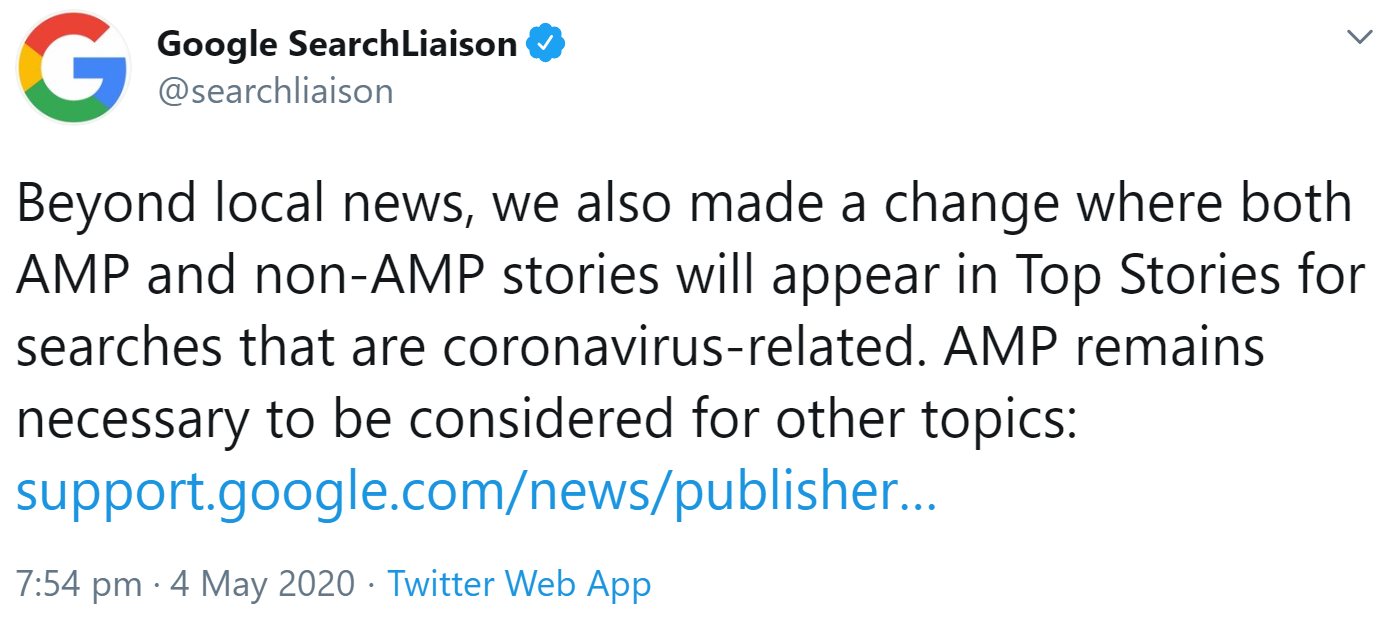
Task: Click the @searchliaison handle
Action: (275, 91)
